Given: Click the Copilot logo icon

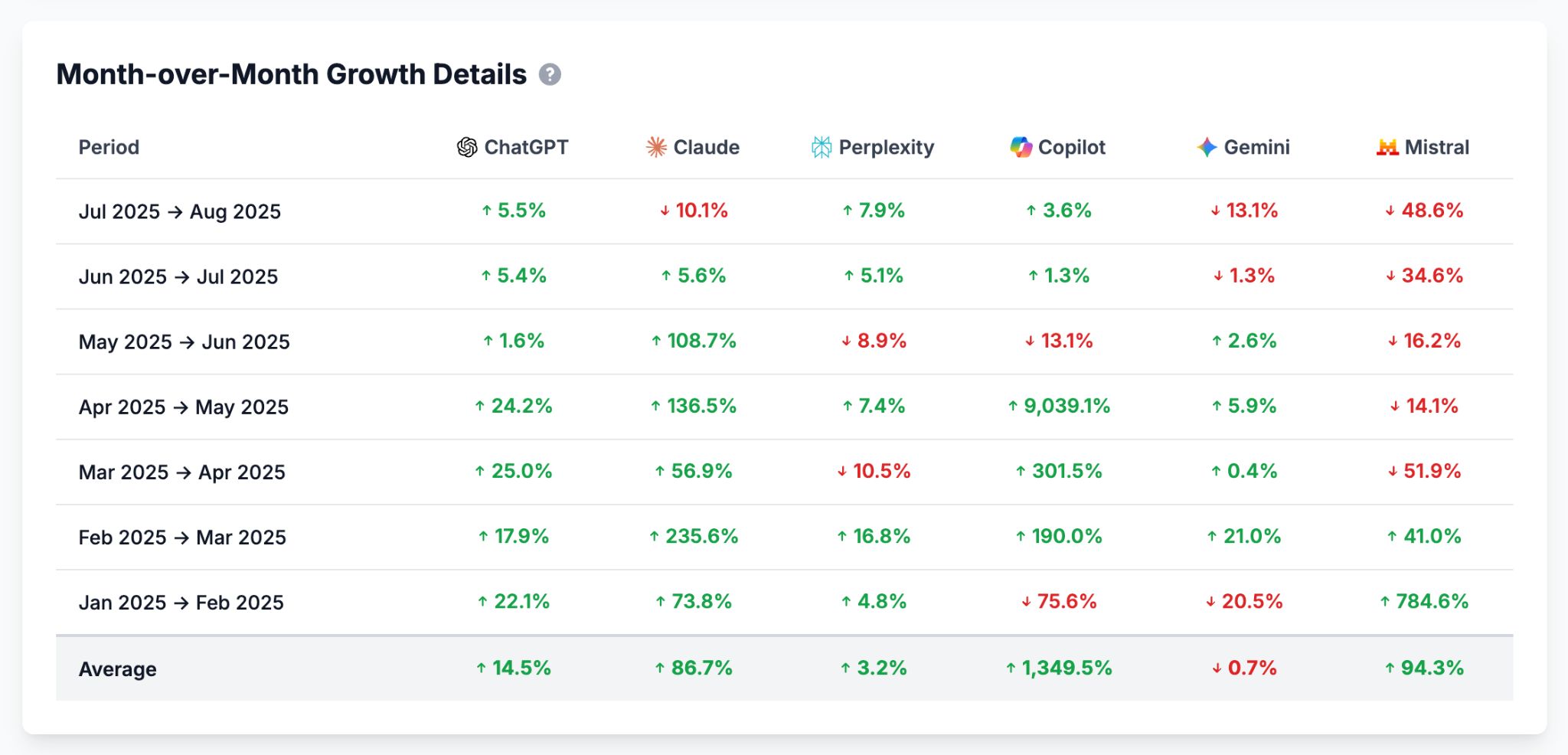Looking at the screenshot, I should coord(1022,147).
